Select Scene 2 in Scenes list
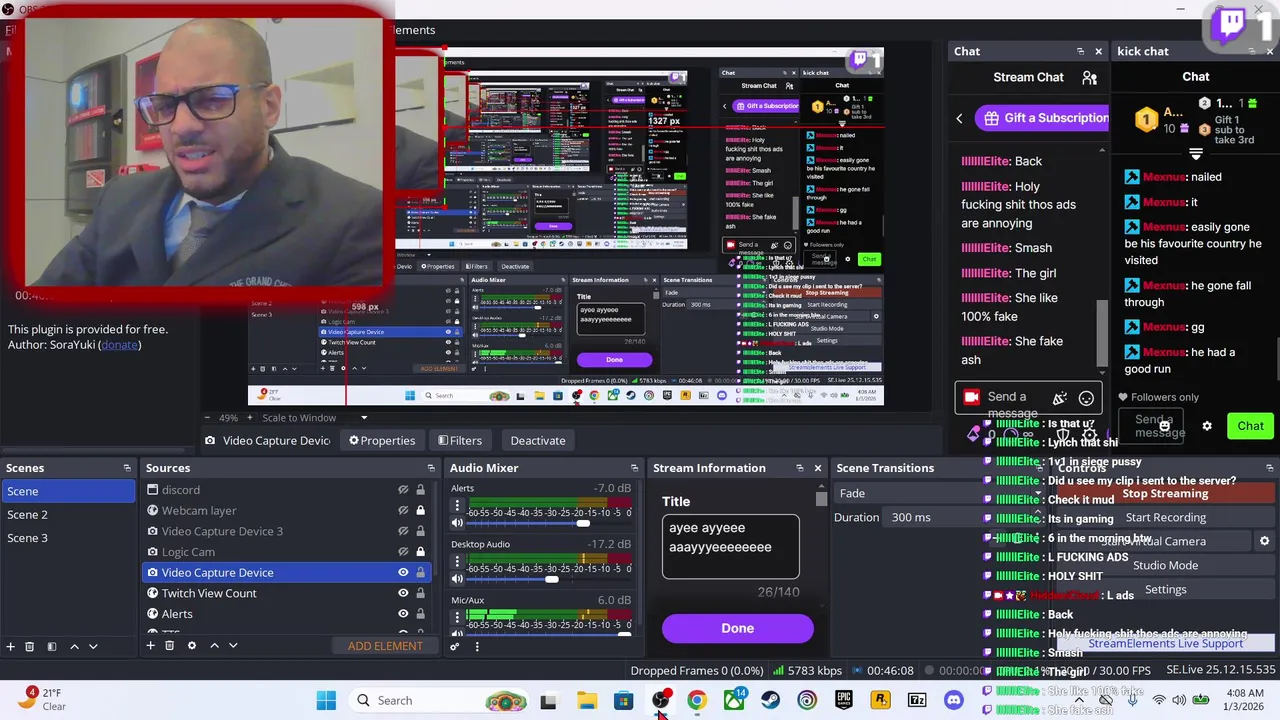 point(68,514)
